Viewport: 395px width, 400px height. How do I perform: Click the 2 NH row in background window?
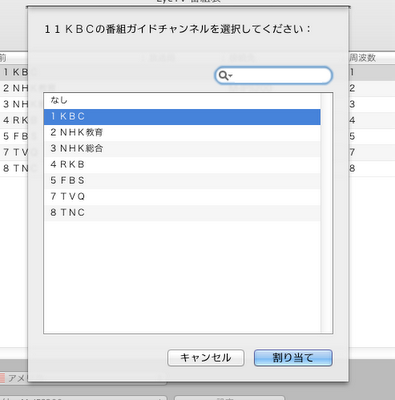[x=15, y=88]
